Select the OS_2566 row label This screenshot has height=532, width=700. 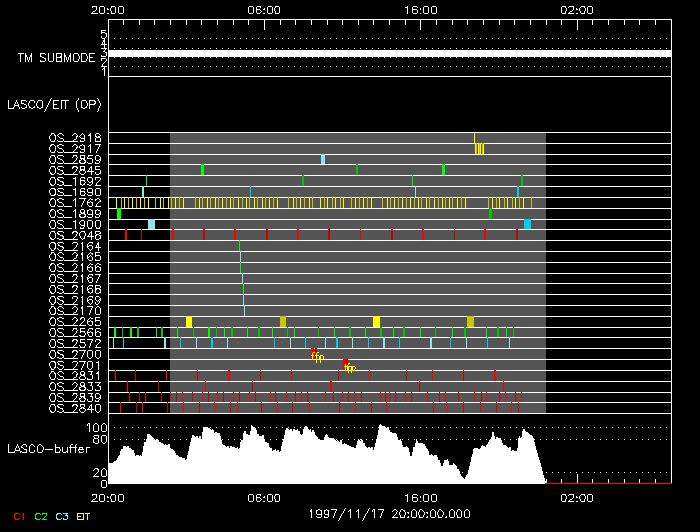click(75, 333)
